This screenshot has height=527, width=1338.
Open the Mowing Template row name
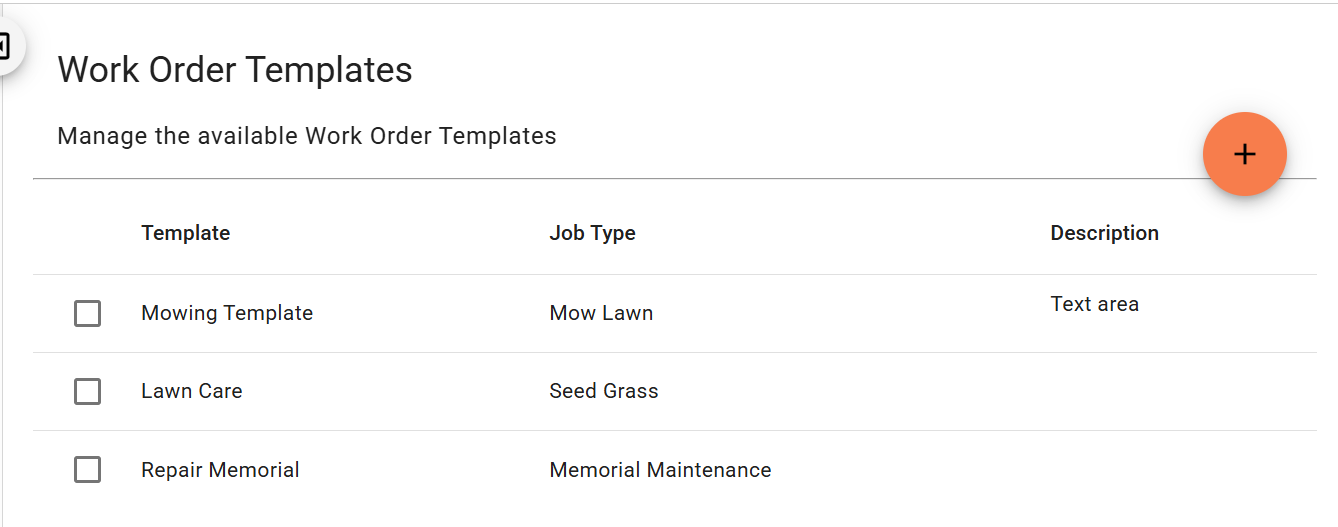click(227, 313)
